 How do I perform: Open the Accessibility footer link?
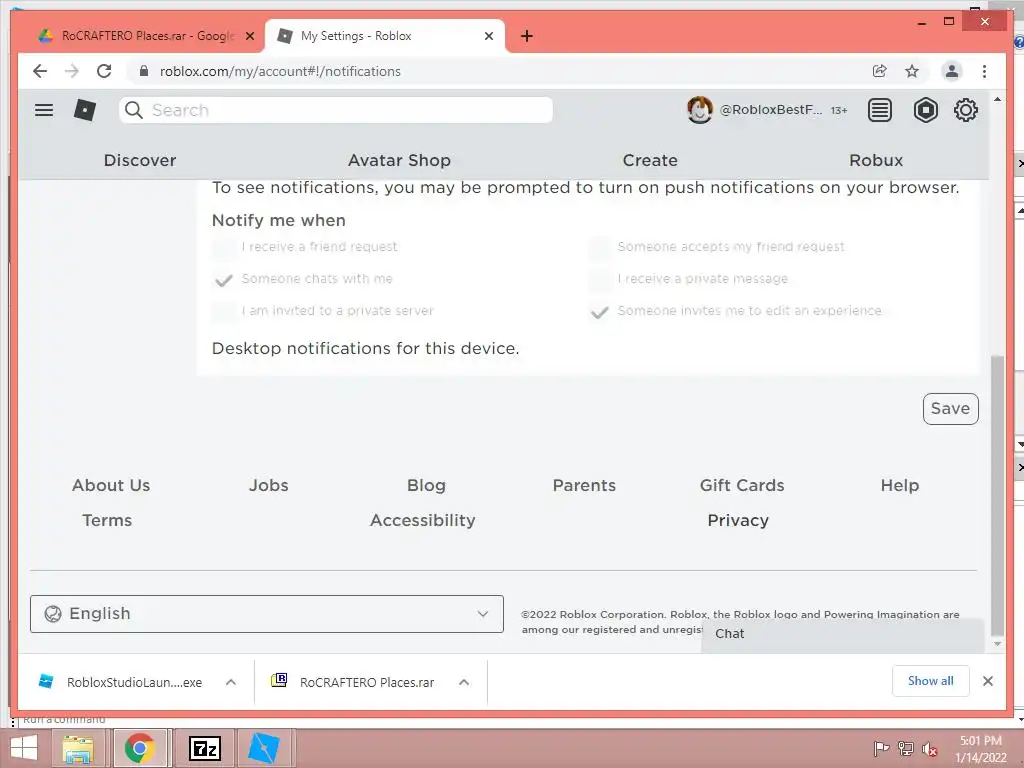pyautogui.click(x=423, y=520)
